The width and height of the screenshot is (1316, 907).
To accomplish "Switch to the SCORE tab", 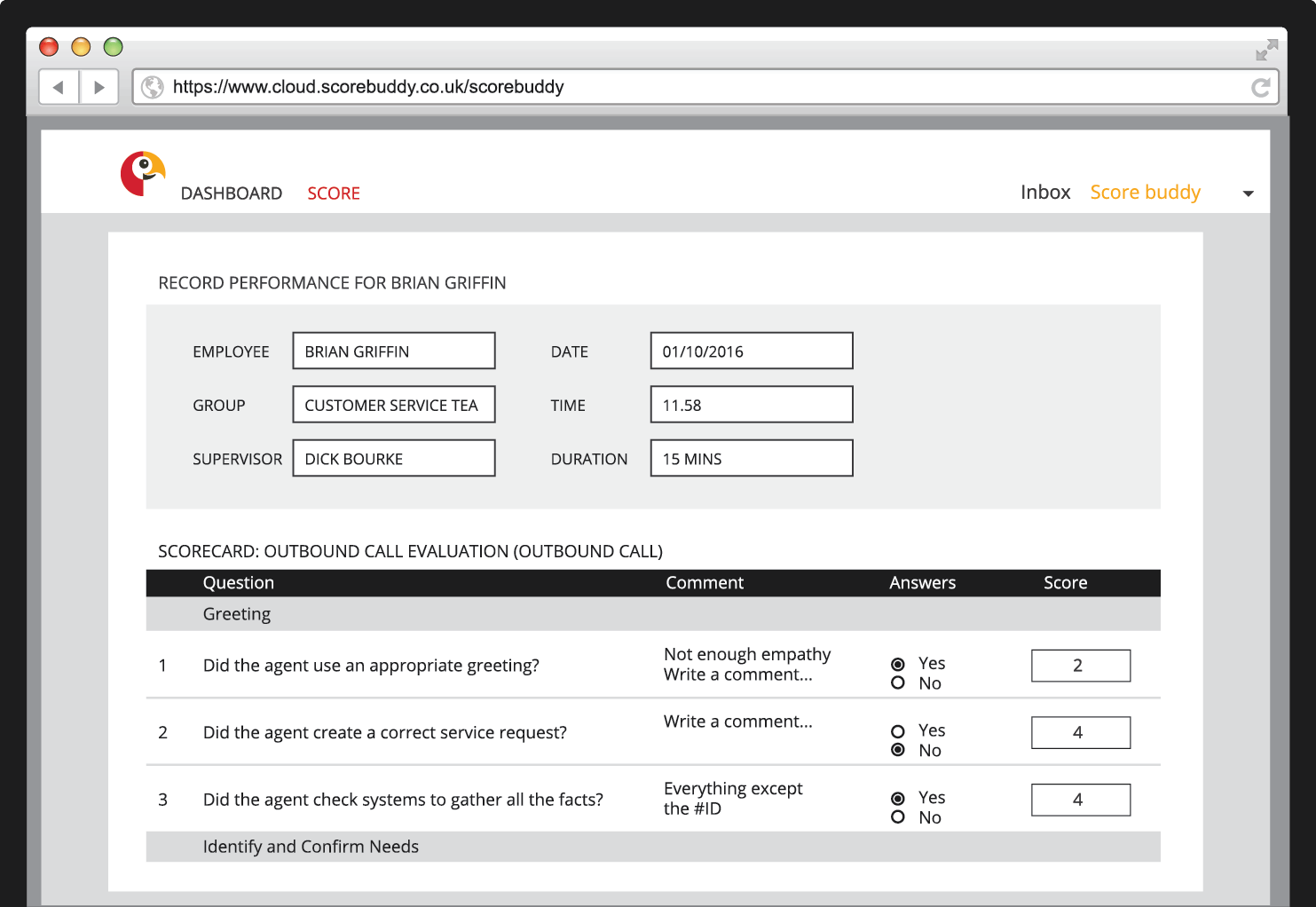I will coord(334,193).
